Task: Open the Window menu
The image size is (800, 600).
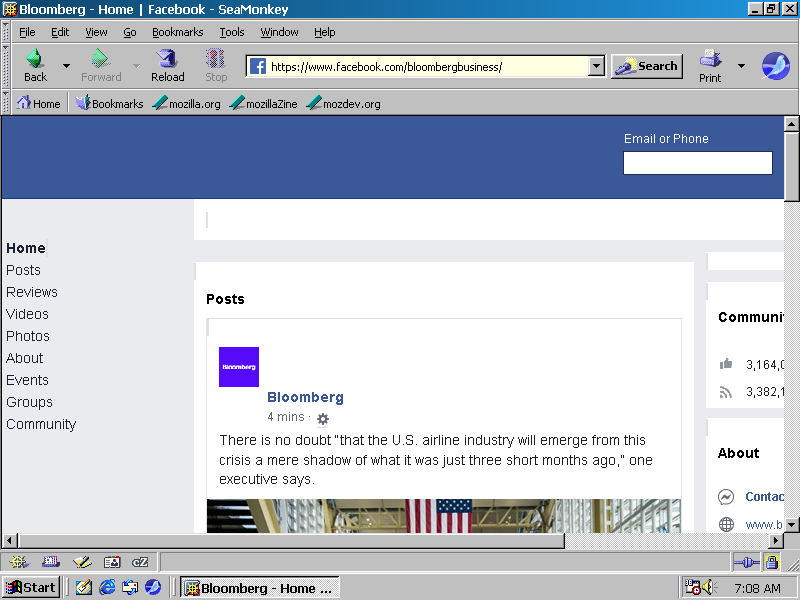Action: coord(279,32)
